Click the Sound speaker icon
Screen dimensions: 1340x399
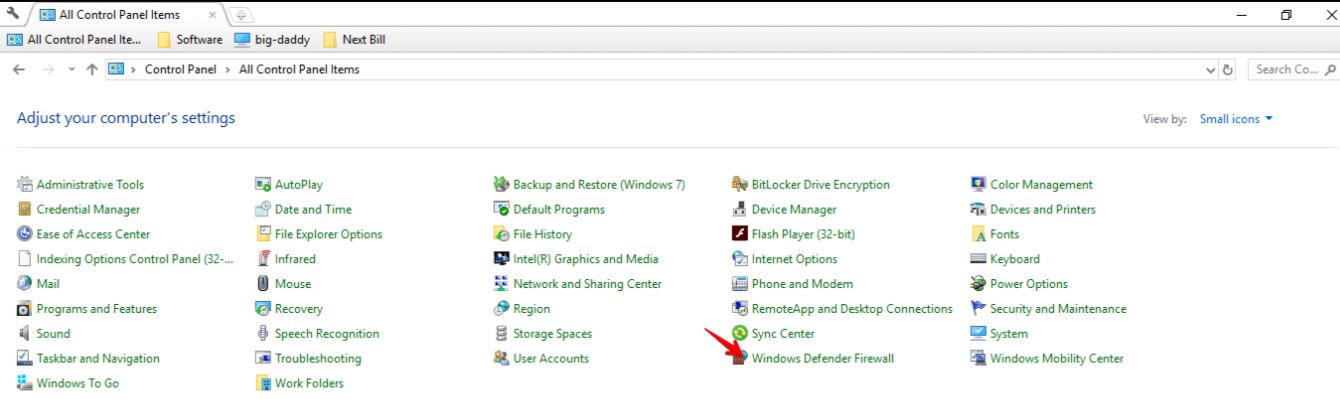[25, 334]
